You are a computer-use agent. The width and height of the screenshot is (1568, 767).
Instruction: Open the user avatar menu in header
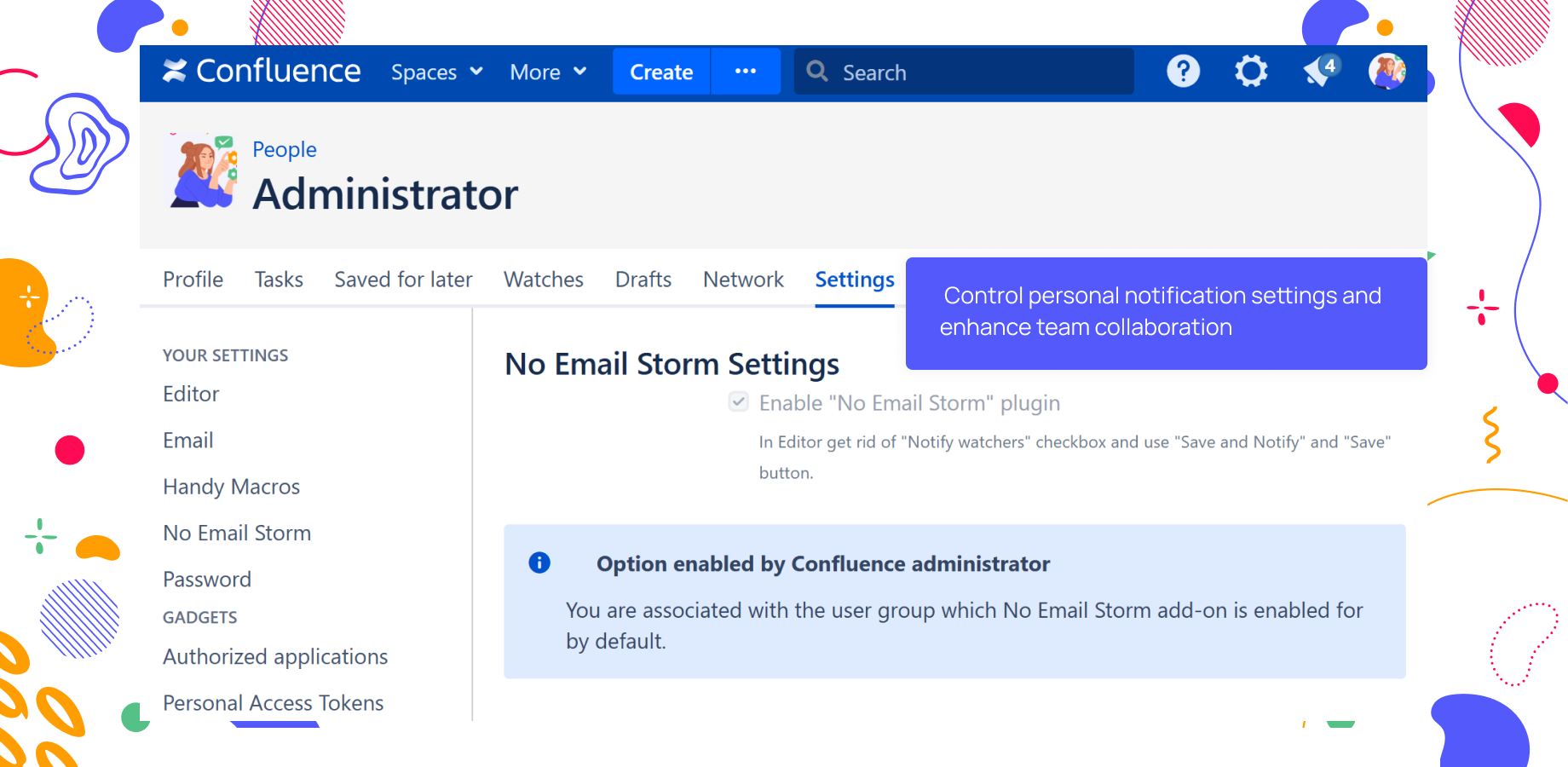(1387, 72)
